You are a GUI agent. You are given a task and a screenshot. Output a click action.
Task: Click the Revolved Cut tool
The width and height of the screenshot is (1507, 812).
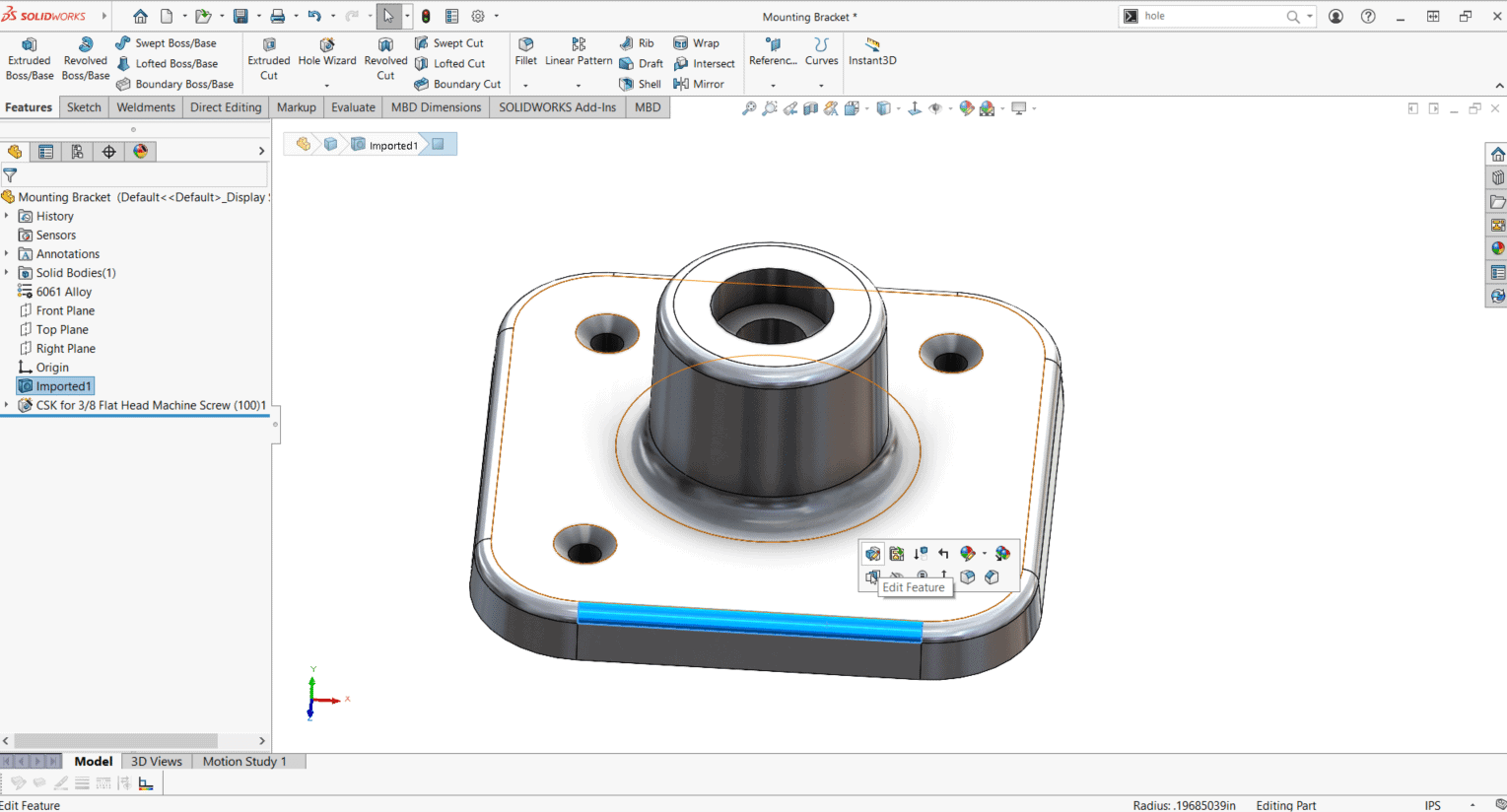(385, 59)
